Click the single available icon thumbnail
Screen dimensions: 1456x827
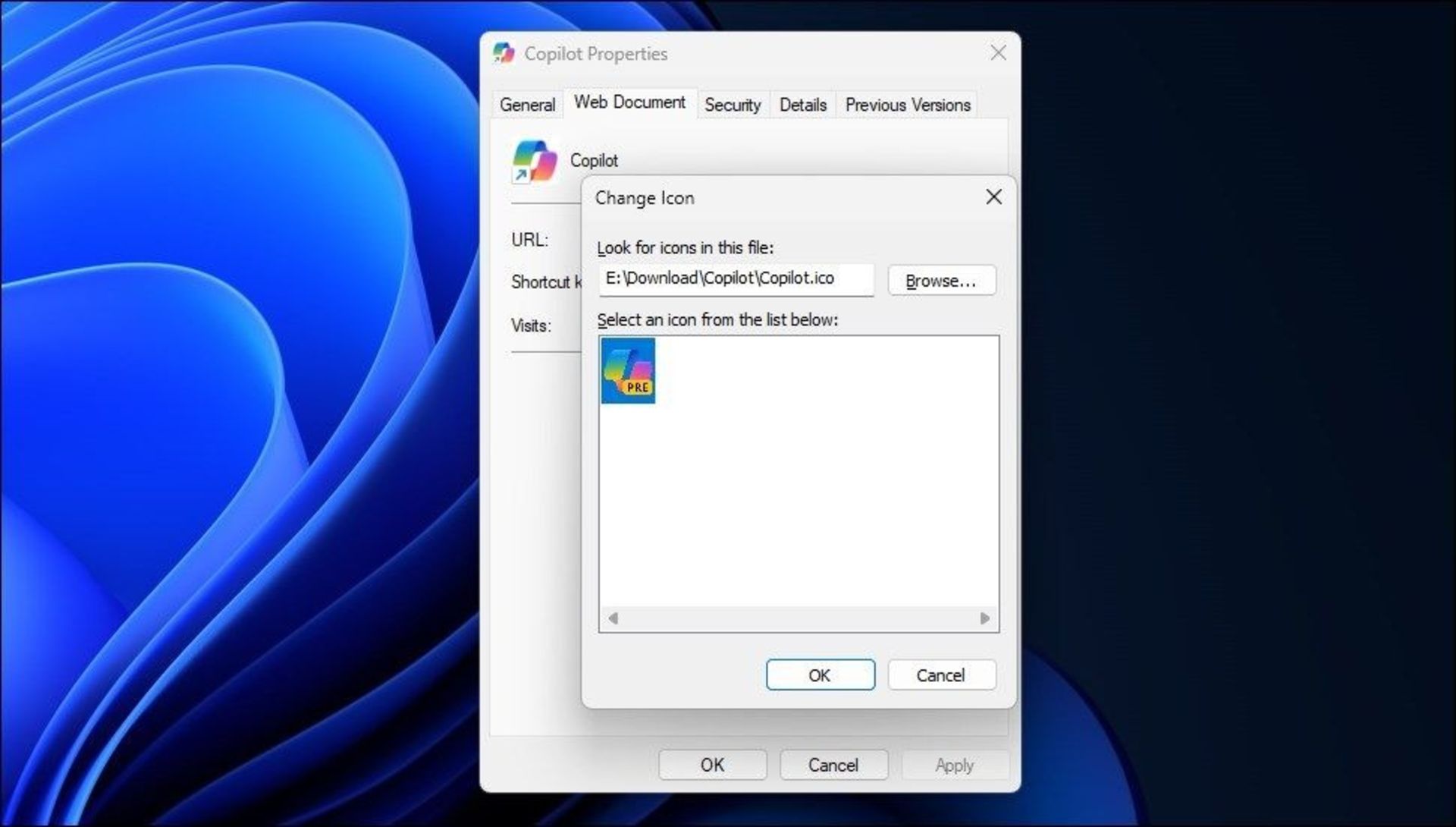[627, 371]
